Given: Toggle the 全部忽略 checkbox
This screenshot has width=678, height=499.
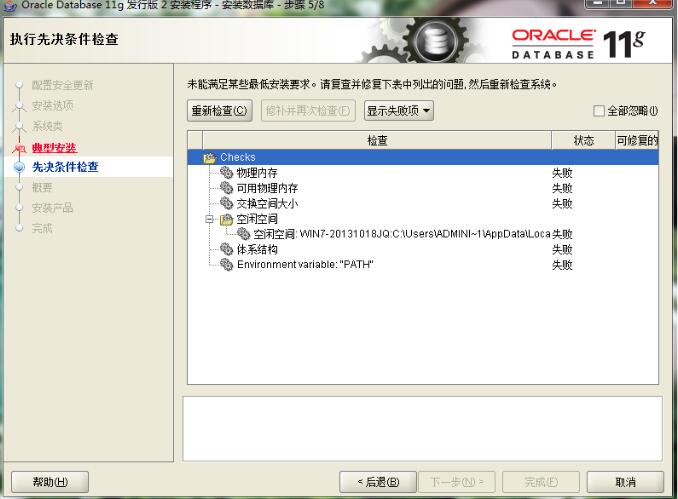Looking at the screenshot, I should (x=599, y=111).
